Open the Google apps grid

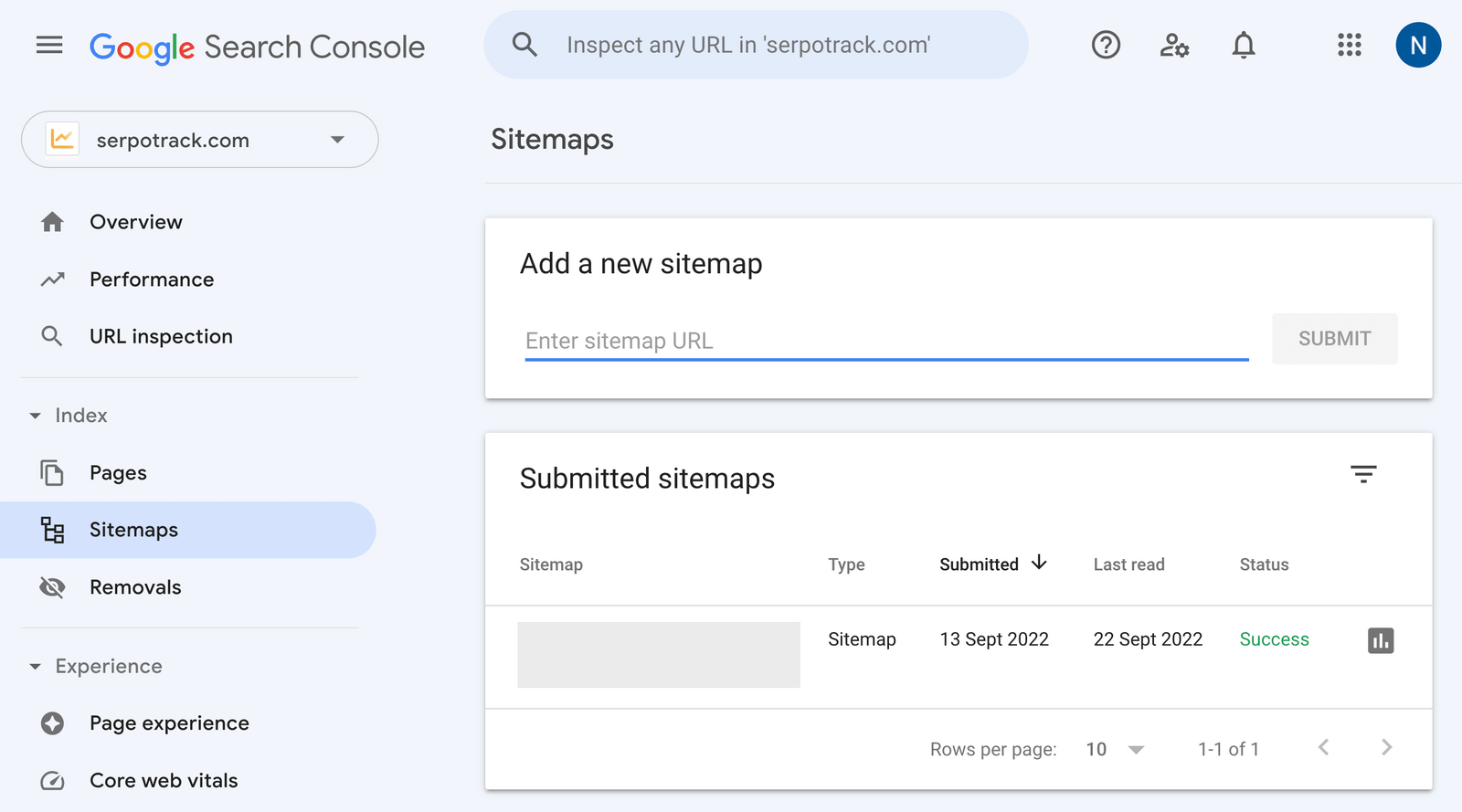1350,45
